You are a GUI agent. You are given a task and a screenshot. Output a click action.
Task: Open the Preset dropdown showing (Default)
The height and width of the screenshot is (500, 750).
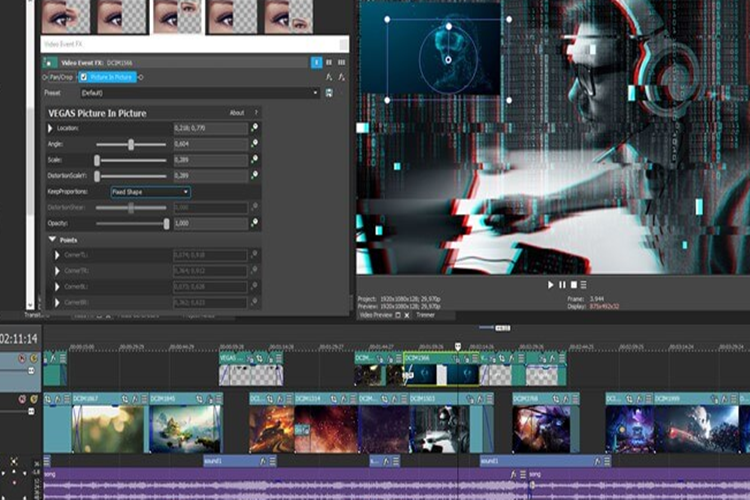pyautogui.click(x=199, y=93)
